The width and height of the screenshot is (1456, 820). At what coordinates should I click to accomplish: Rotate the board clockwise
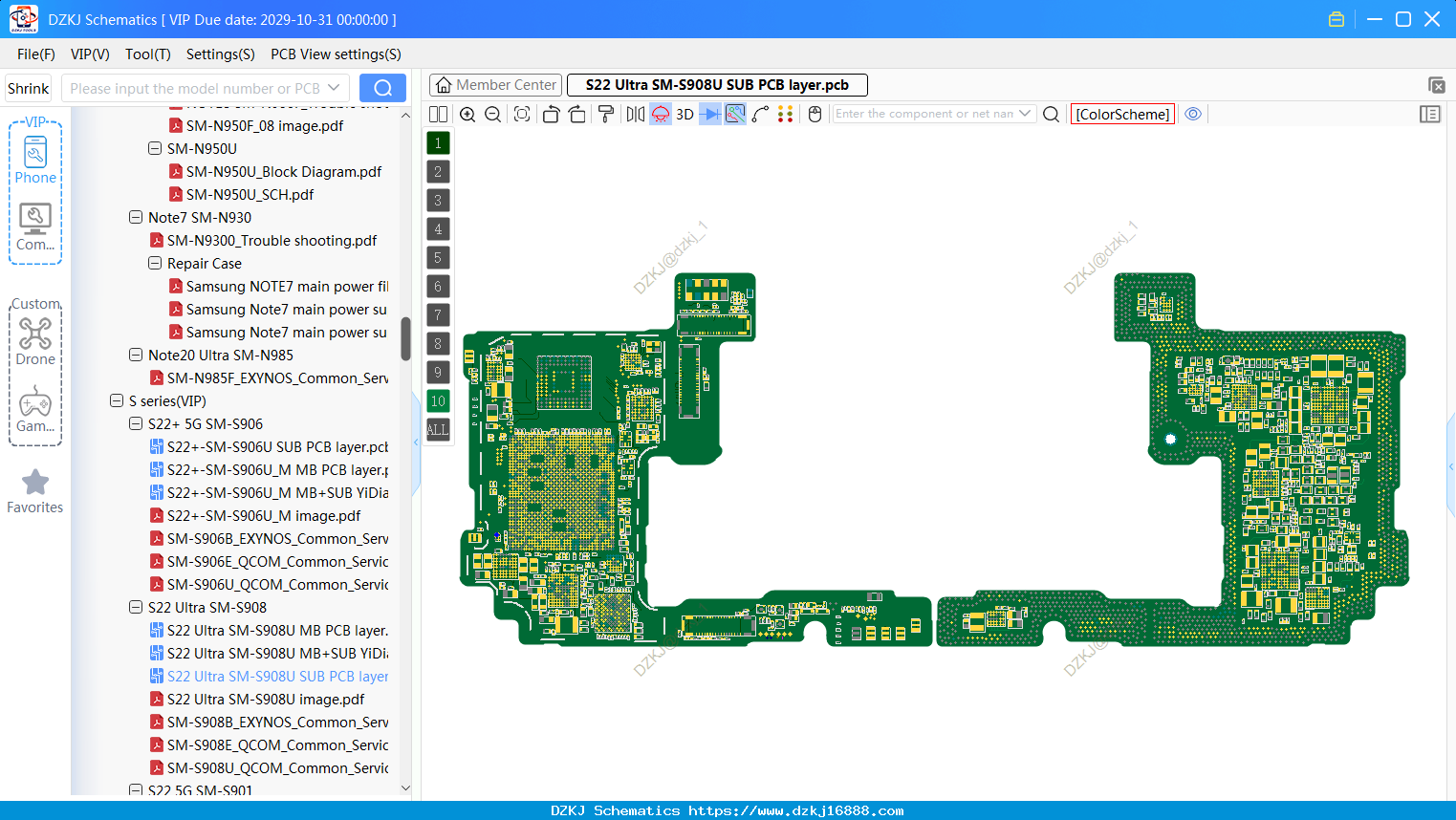pyautogui.click(x=577, y=114)
